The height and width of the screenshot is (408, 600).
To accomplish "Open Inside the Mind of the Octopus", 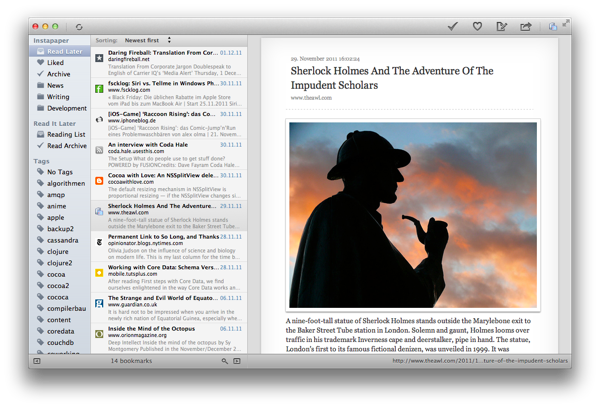I will 169,338.
